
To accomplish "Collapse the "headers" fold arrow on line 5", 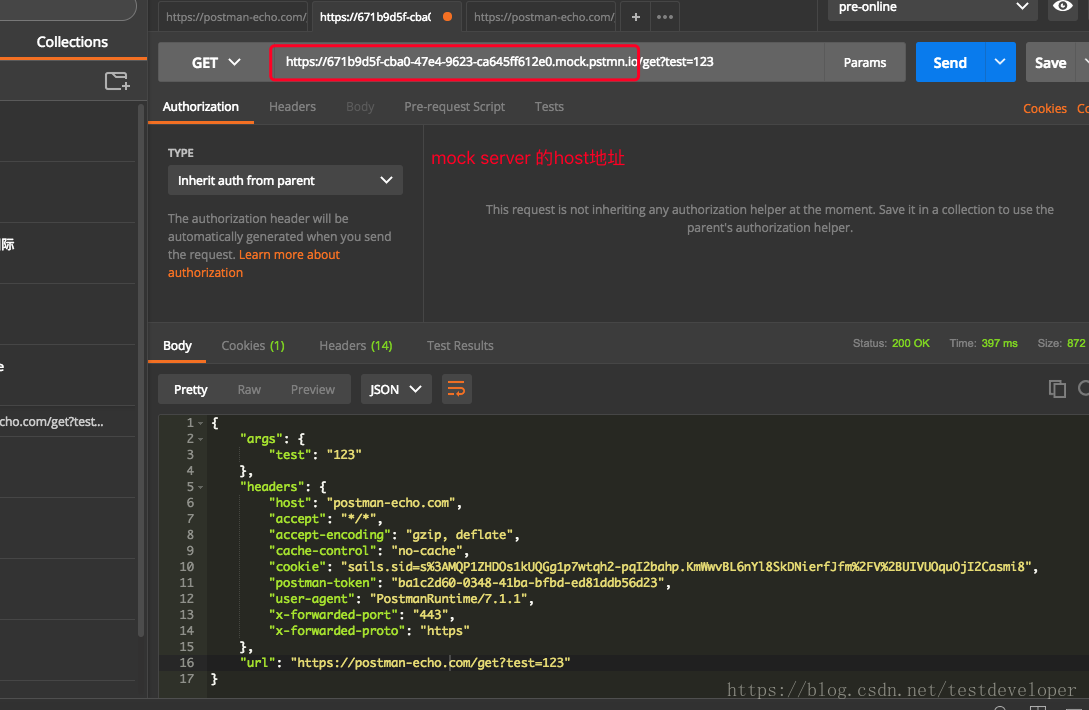I will tap(200, 487).
